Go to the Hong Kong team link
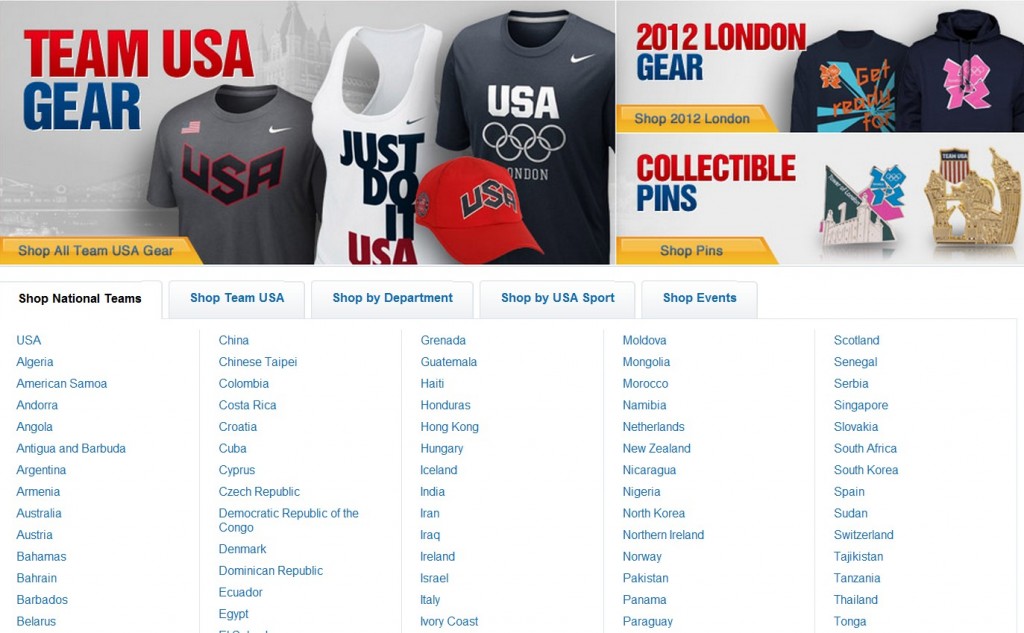Image resolution: width=1024 pixels, height=633 pixels. click(449, 427)
